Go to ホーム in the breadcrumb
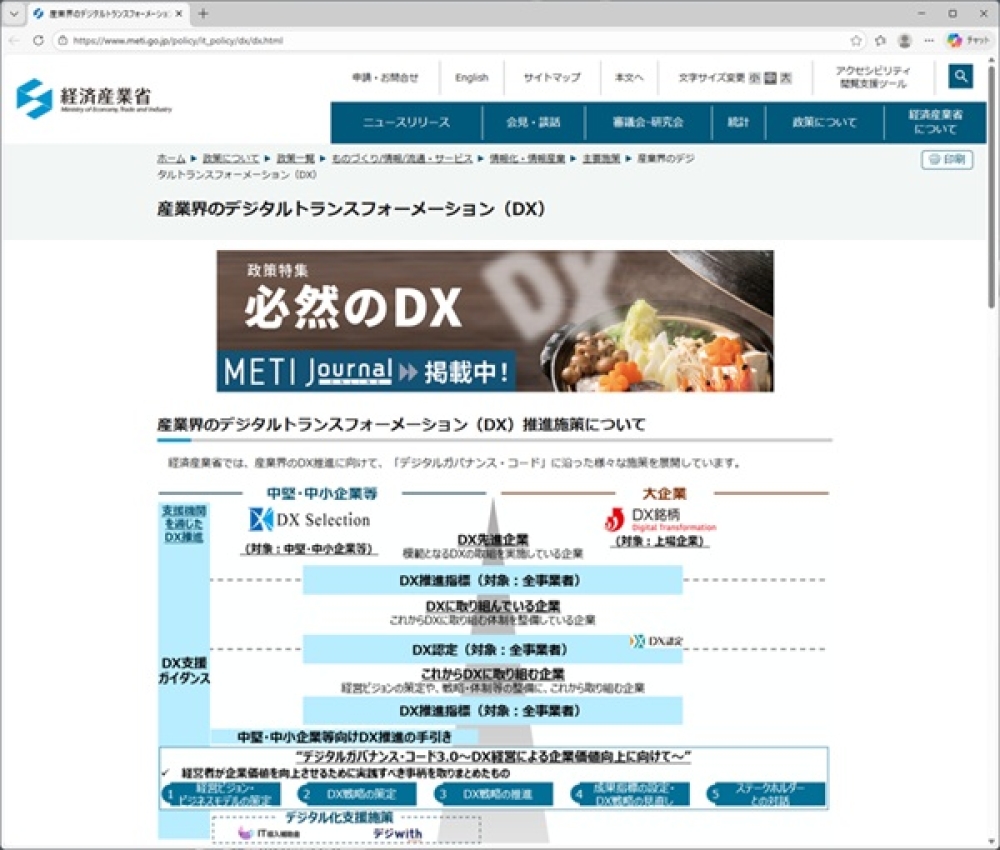Viewport: 1000px width, 850px height. [x=171, y=159]
